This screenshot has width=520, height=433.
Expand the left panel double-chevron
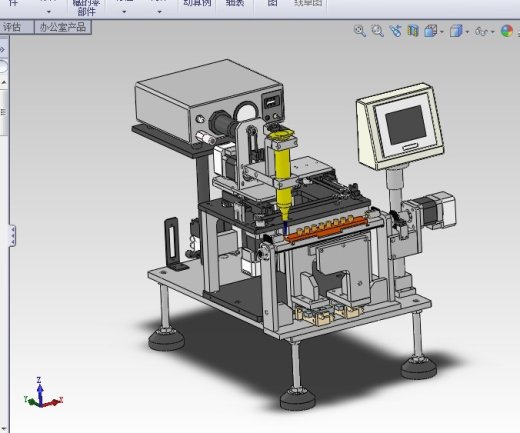pos(3,50)
